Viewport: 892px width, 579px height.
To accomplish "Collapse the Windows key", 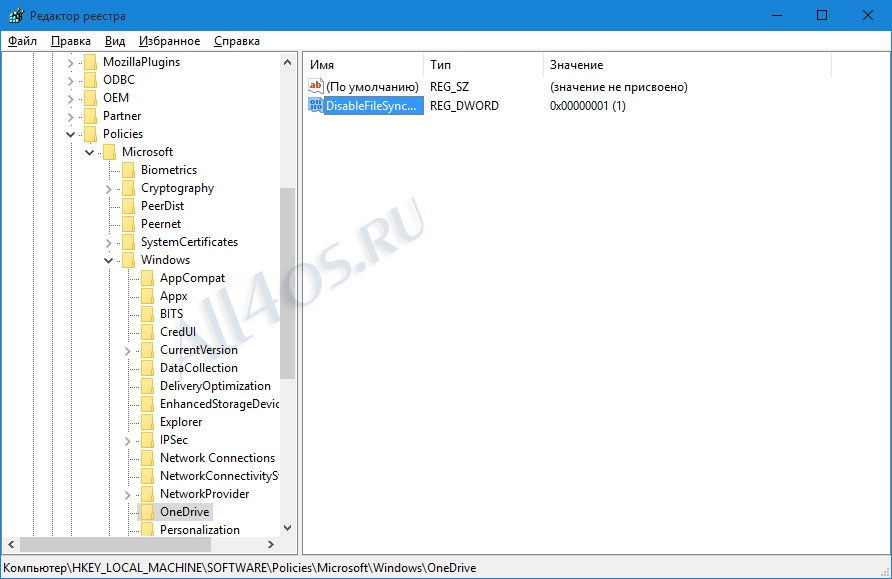I will [x=108, y=260].
